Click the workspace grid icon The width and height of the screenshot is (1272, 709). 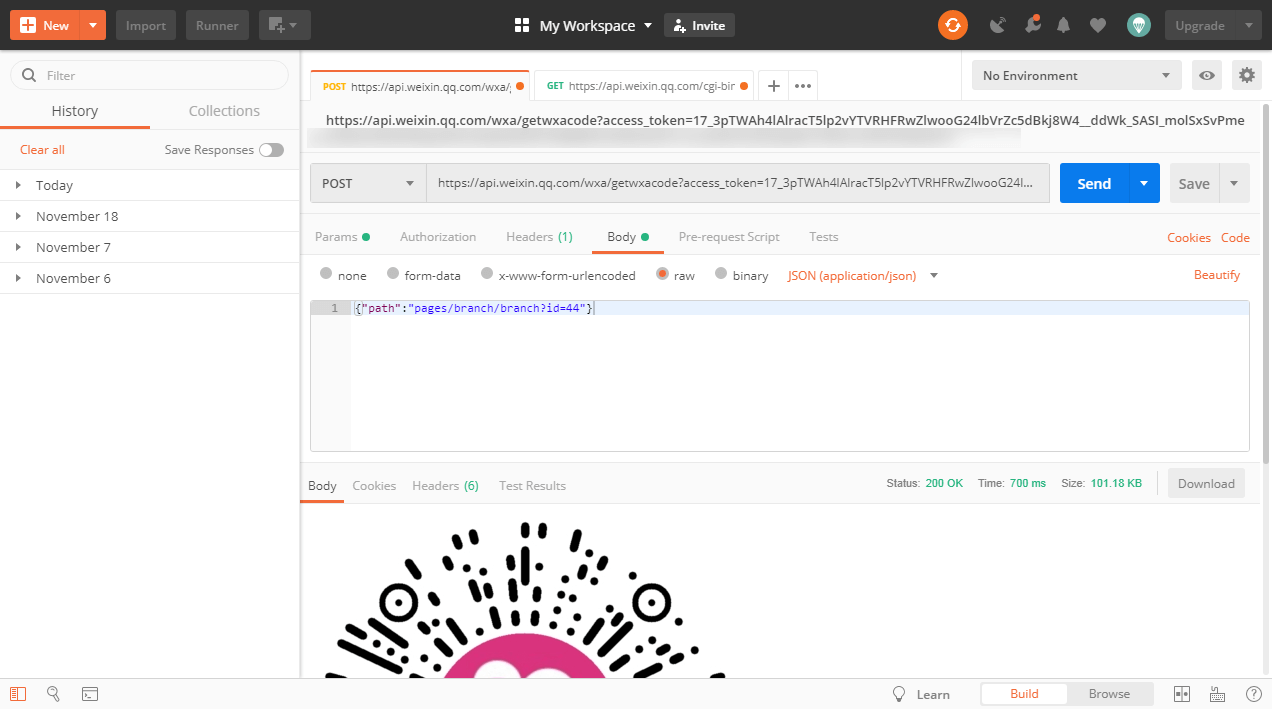coord(521,25)
